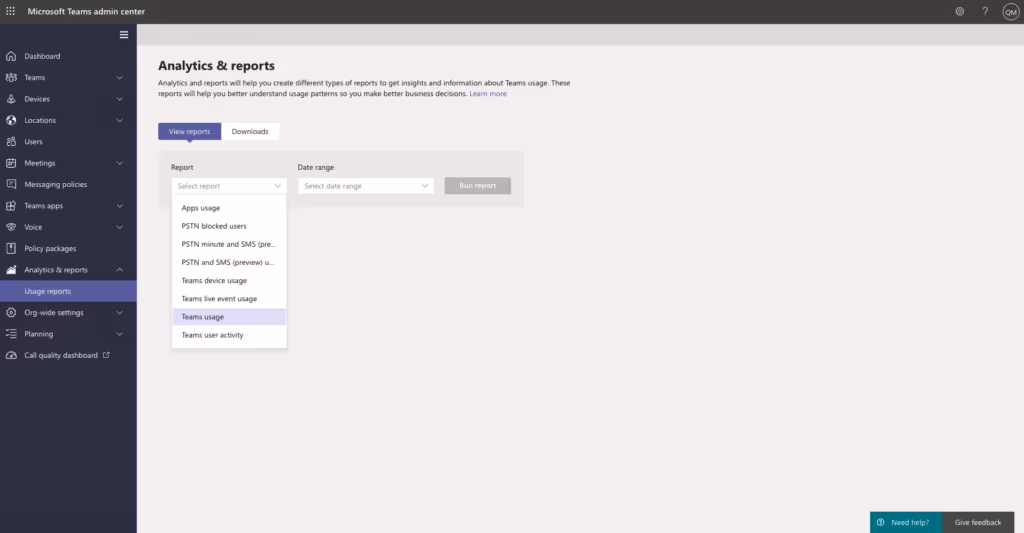This screenshot has width=1024, height=533.
Task: Click the Policy packages icon
Action: [x=11, y=248]
